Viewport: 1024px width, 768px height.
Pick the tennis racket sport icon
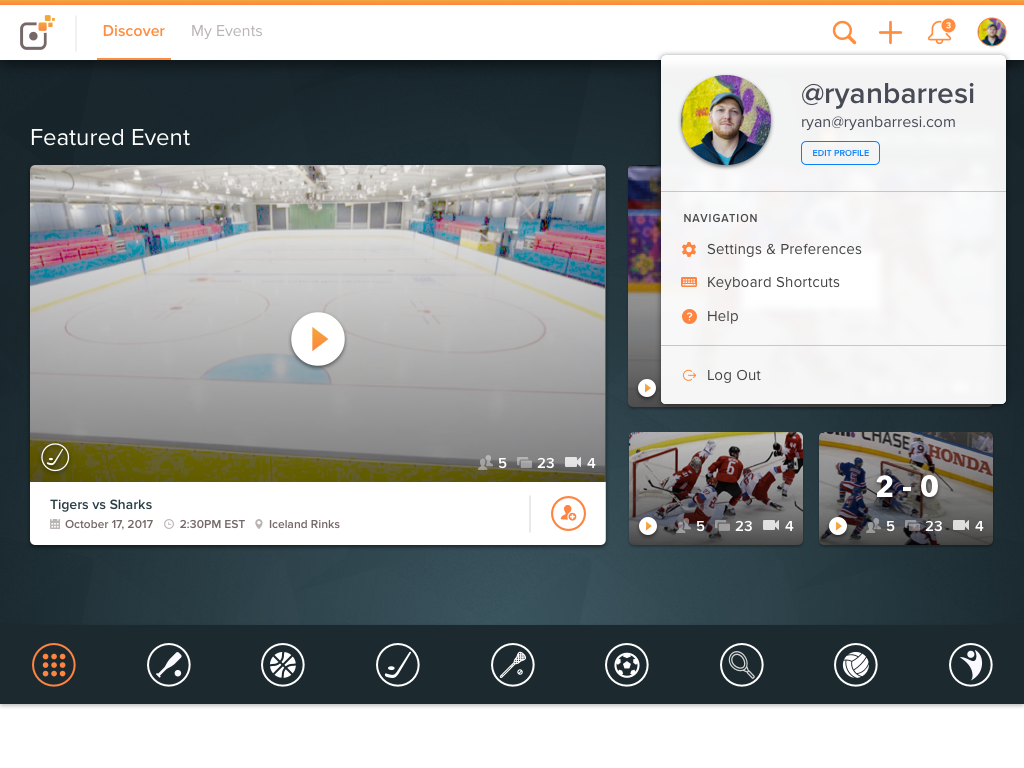[x=741, y=664]
